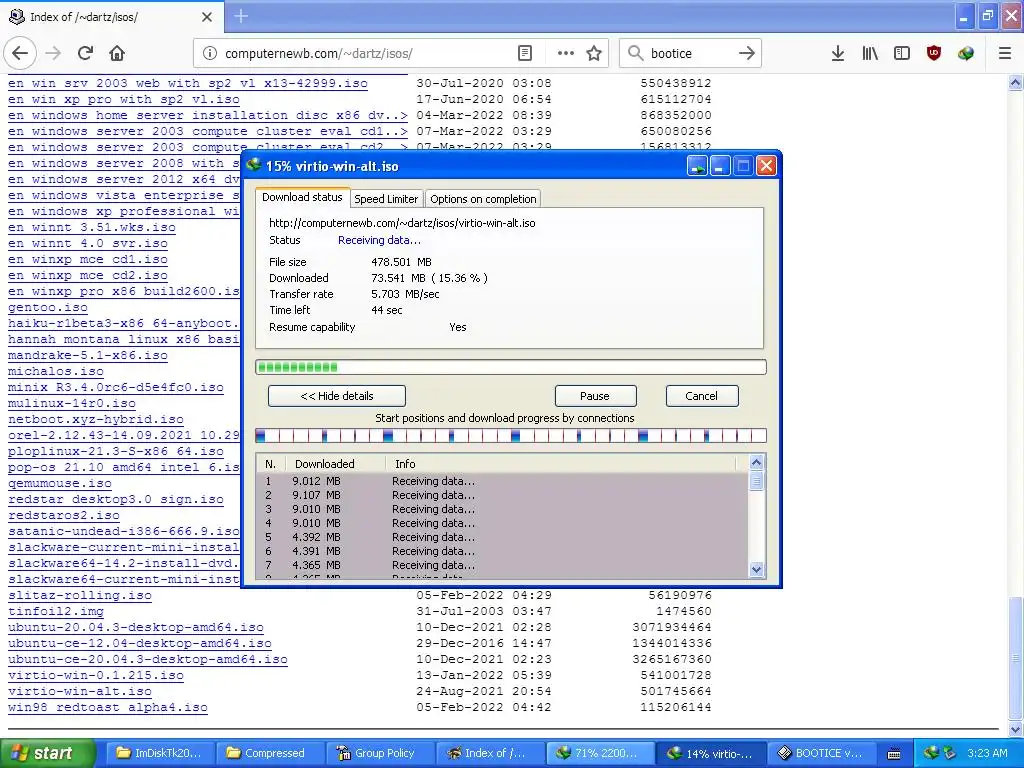The width and height of the screenshot is (1024, 768).
Task: Open the Firefox home page
Action: click(x=117, y=54)
